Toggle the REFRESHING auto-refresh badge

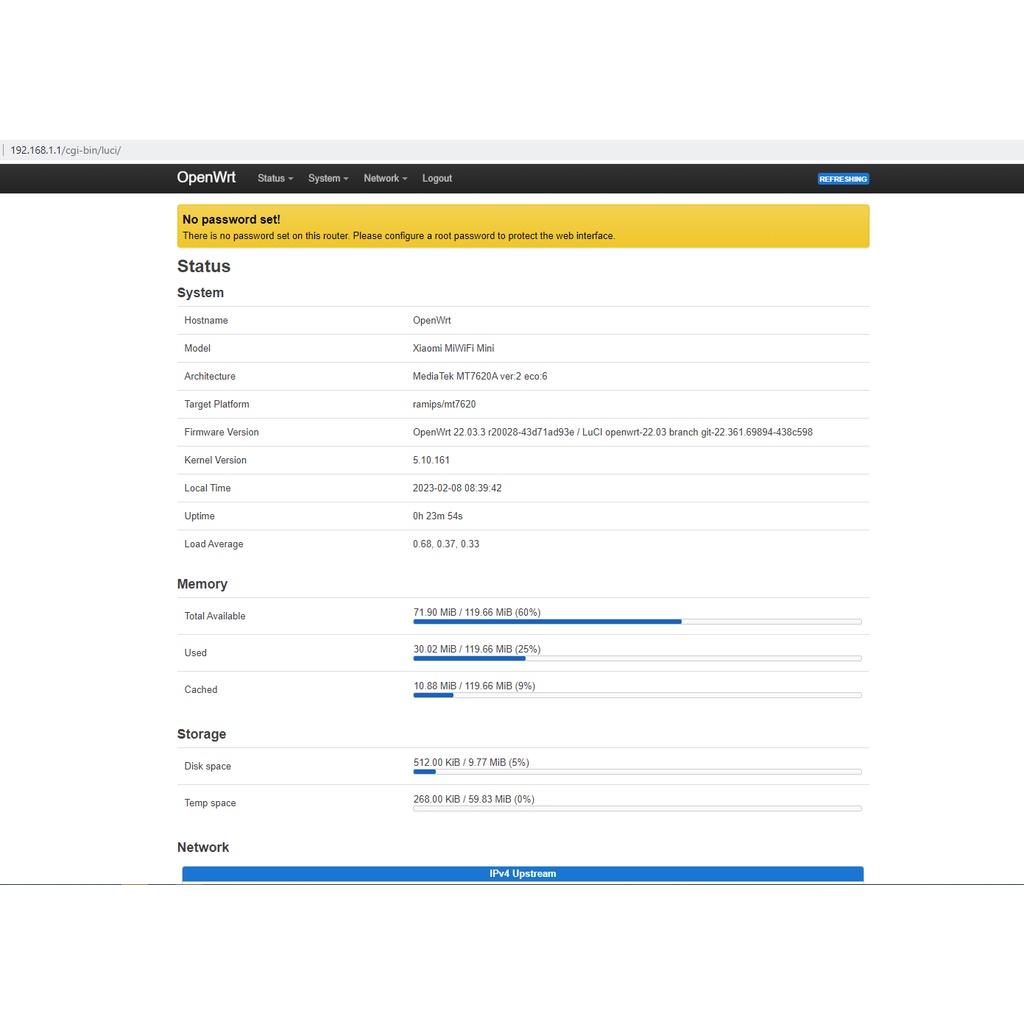tap(843, 179)
